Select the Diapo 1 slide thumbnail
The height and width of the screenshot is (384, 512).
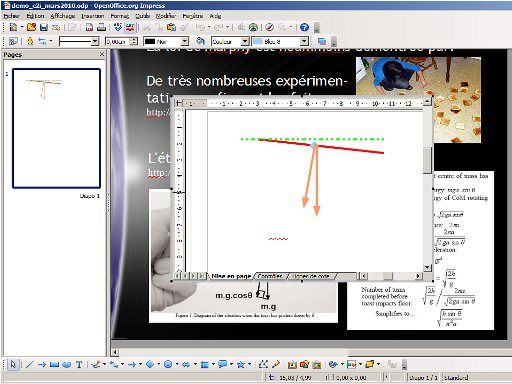coord(56,128)
